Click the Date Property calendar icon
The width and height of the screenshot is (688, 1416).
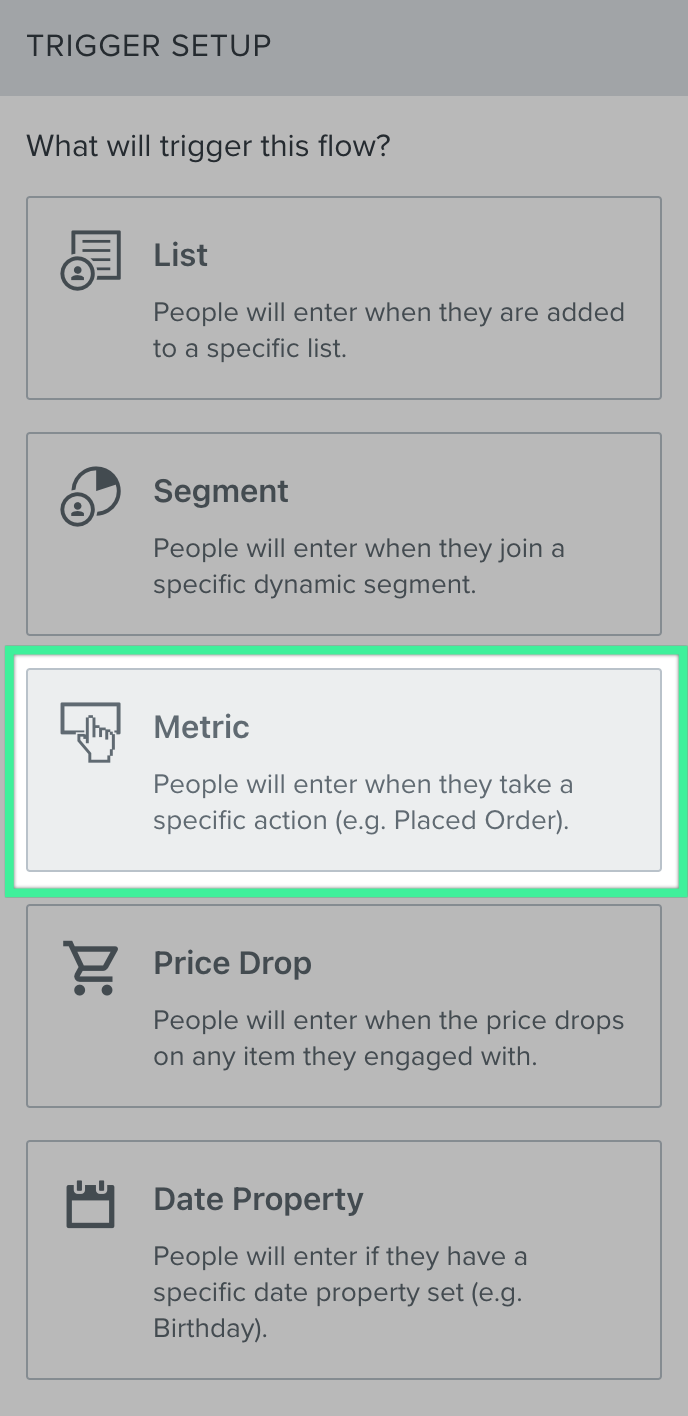90,1204
